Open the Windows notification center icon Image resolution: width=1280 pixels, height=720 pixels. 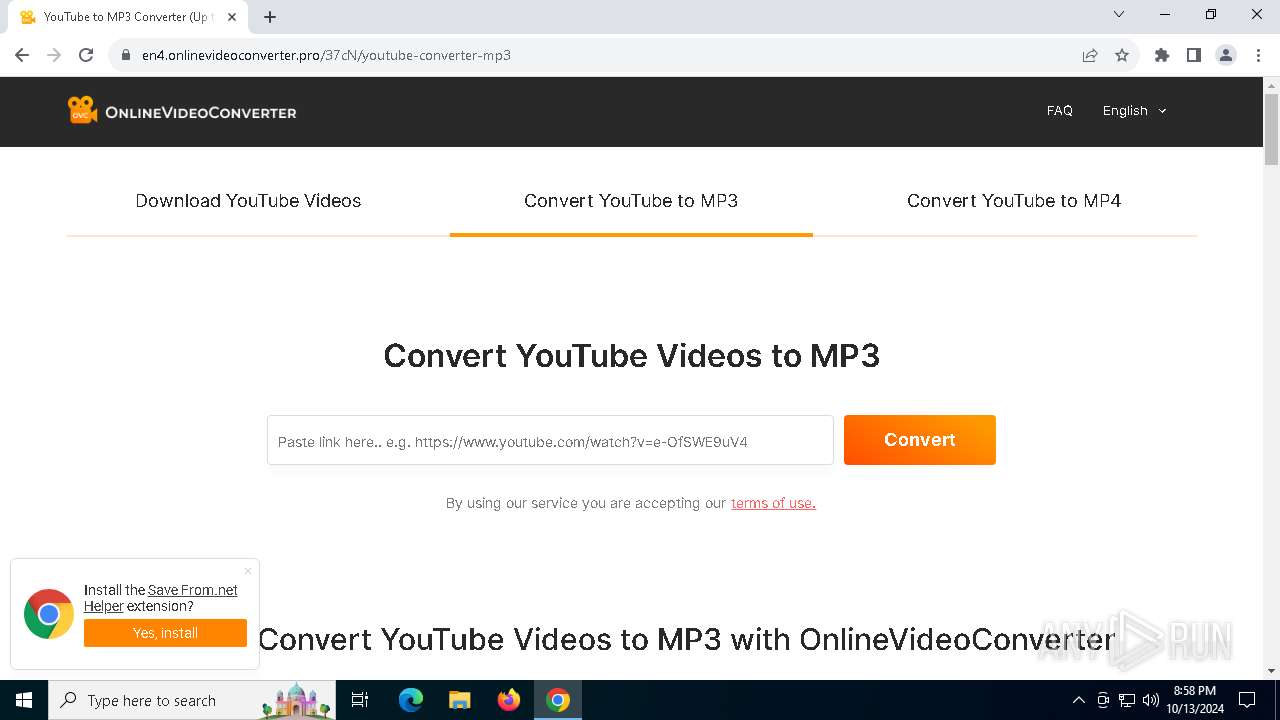pos(1247,700)
